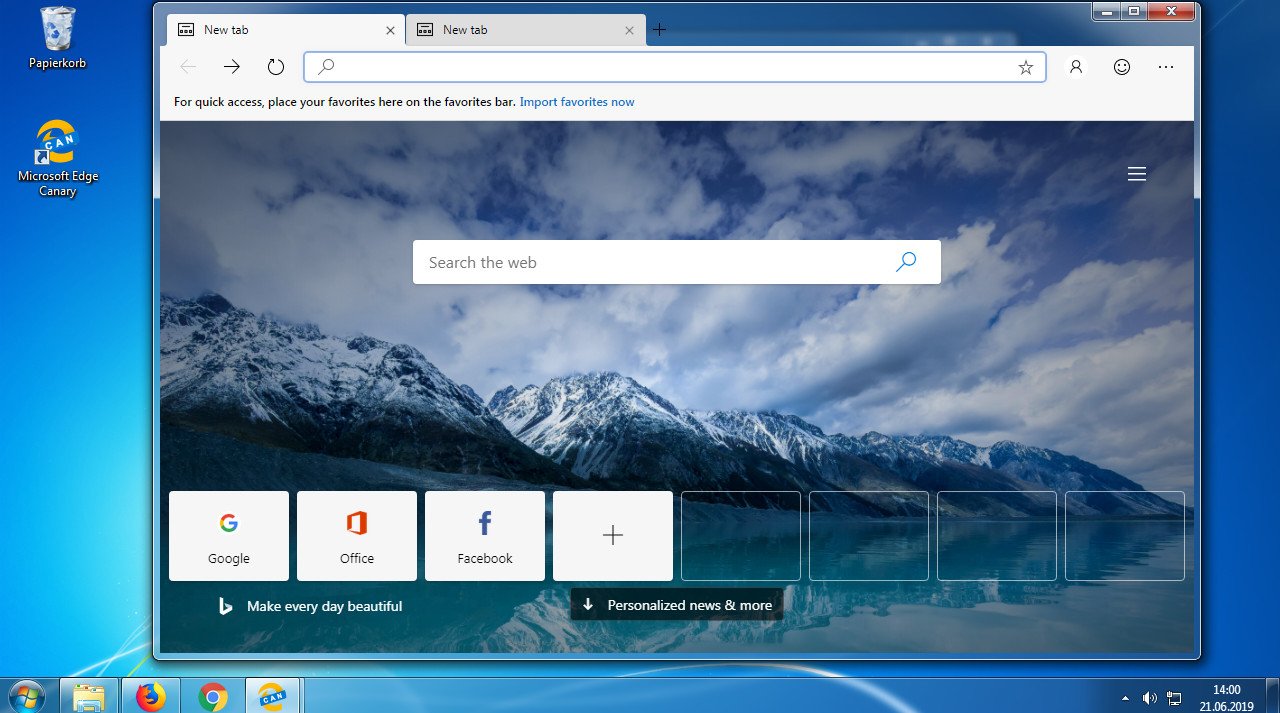Expand Personalized news & more
Screen dimensions: 1280x713
676,604
